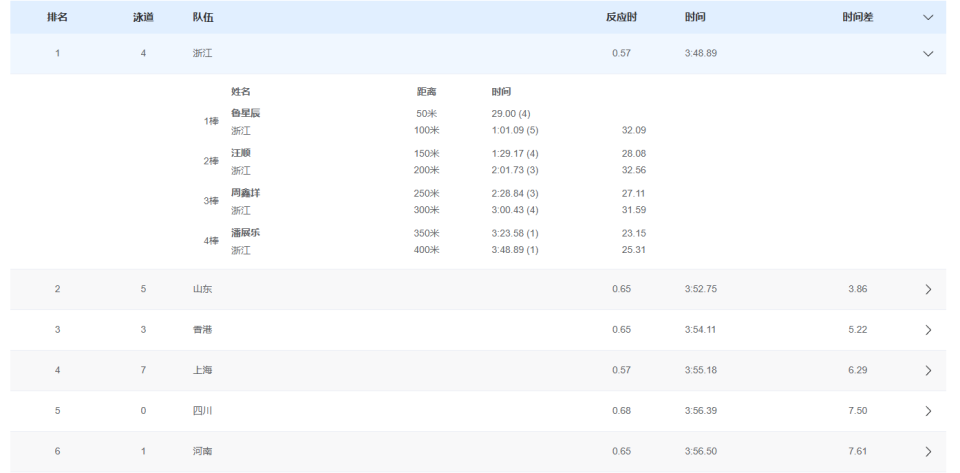Select team name 浙江 in first row

(202, 53)
